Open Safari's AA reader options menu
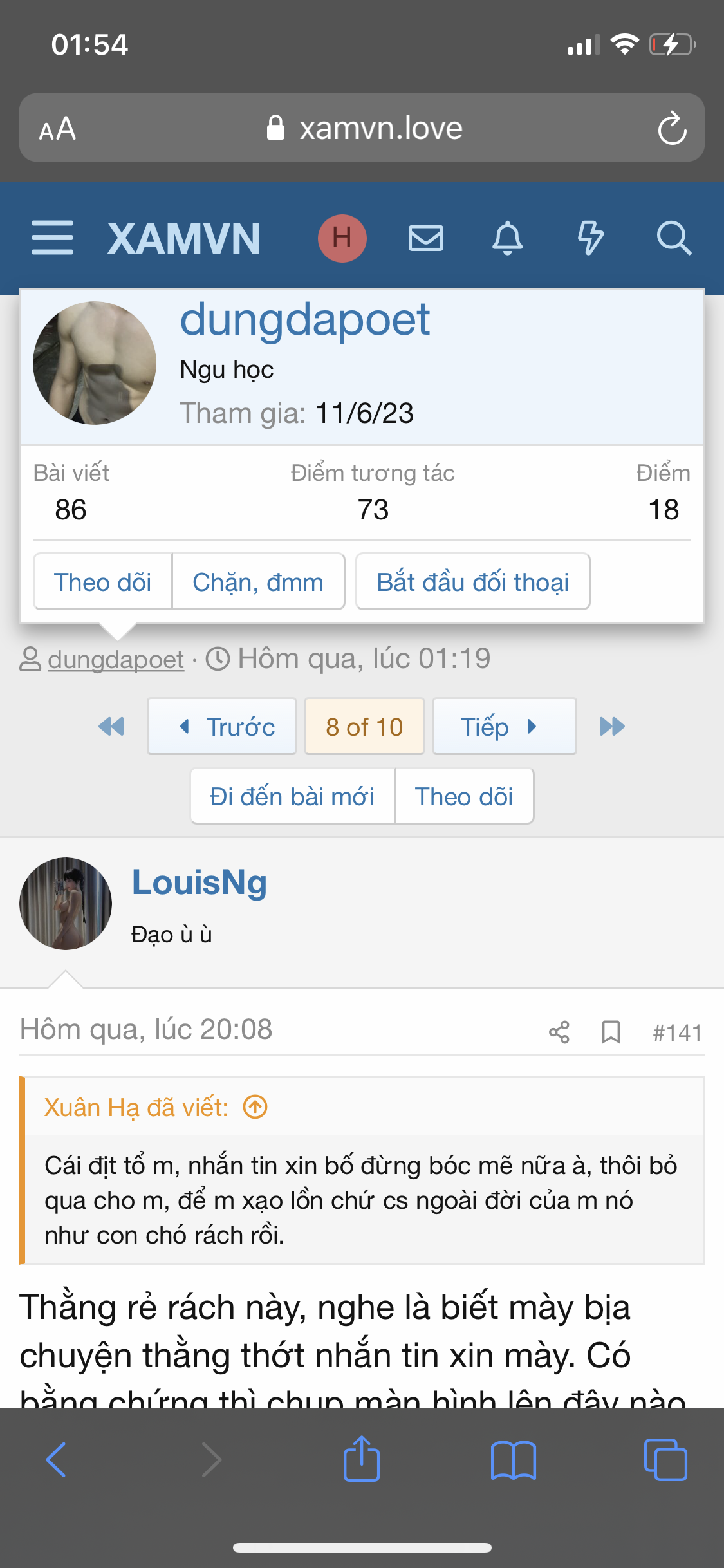Screen dimensions: 724x1568 [58, 128]
